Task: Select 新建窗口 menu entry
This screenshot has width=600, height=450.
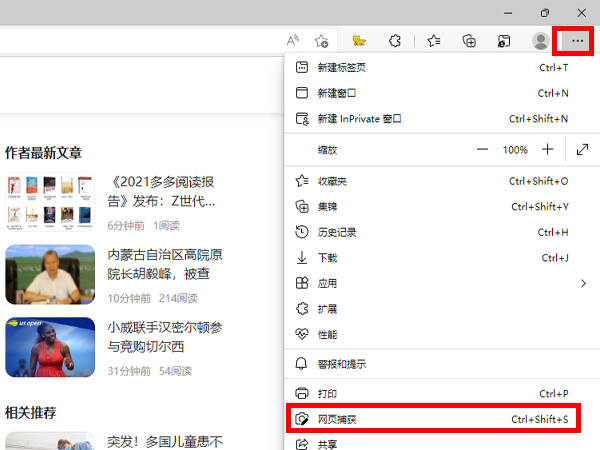Action: pyautogui.click(x=442, y=93)
